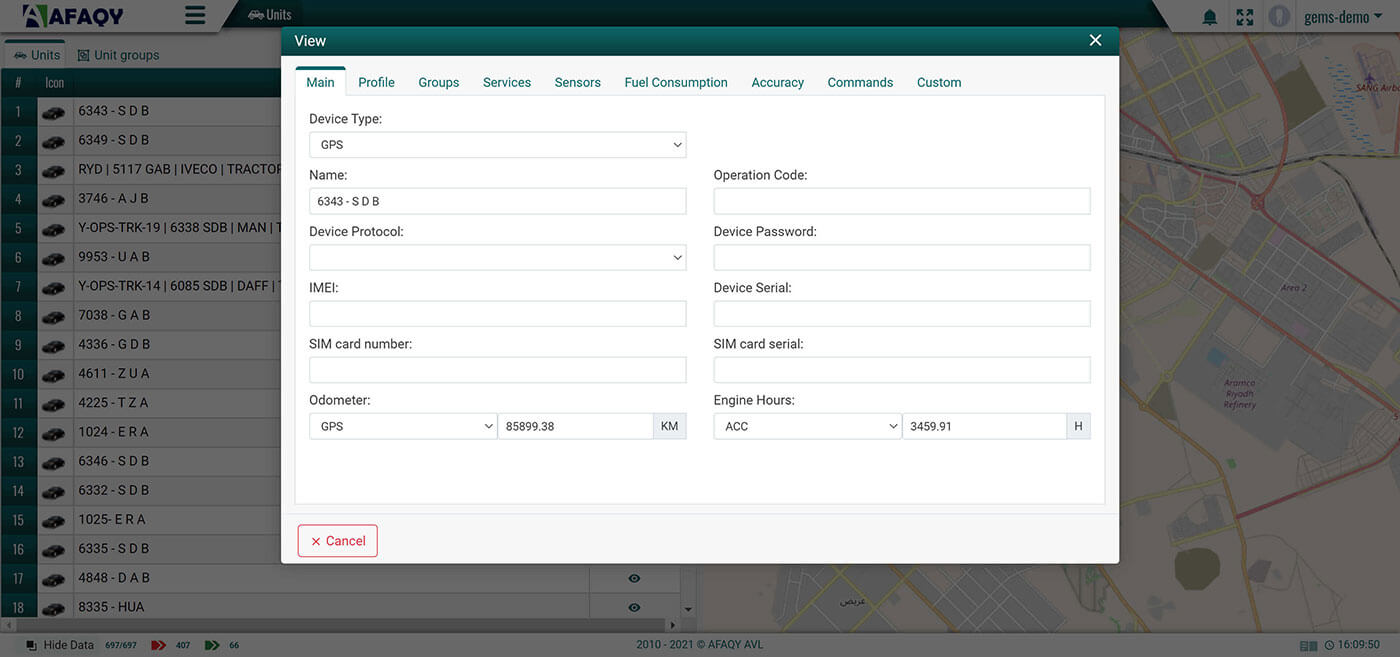
Task: Click the Name input field
Action: coord(498,201)
